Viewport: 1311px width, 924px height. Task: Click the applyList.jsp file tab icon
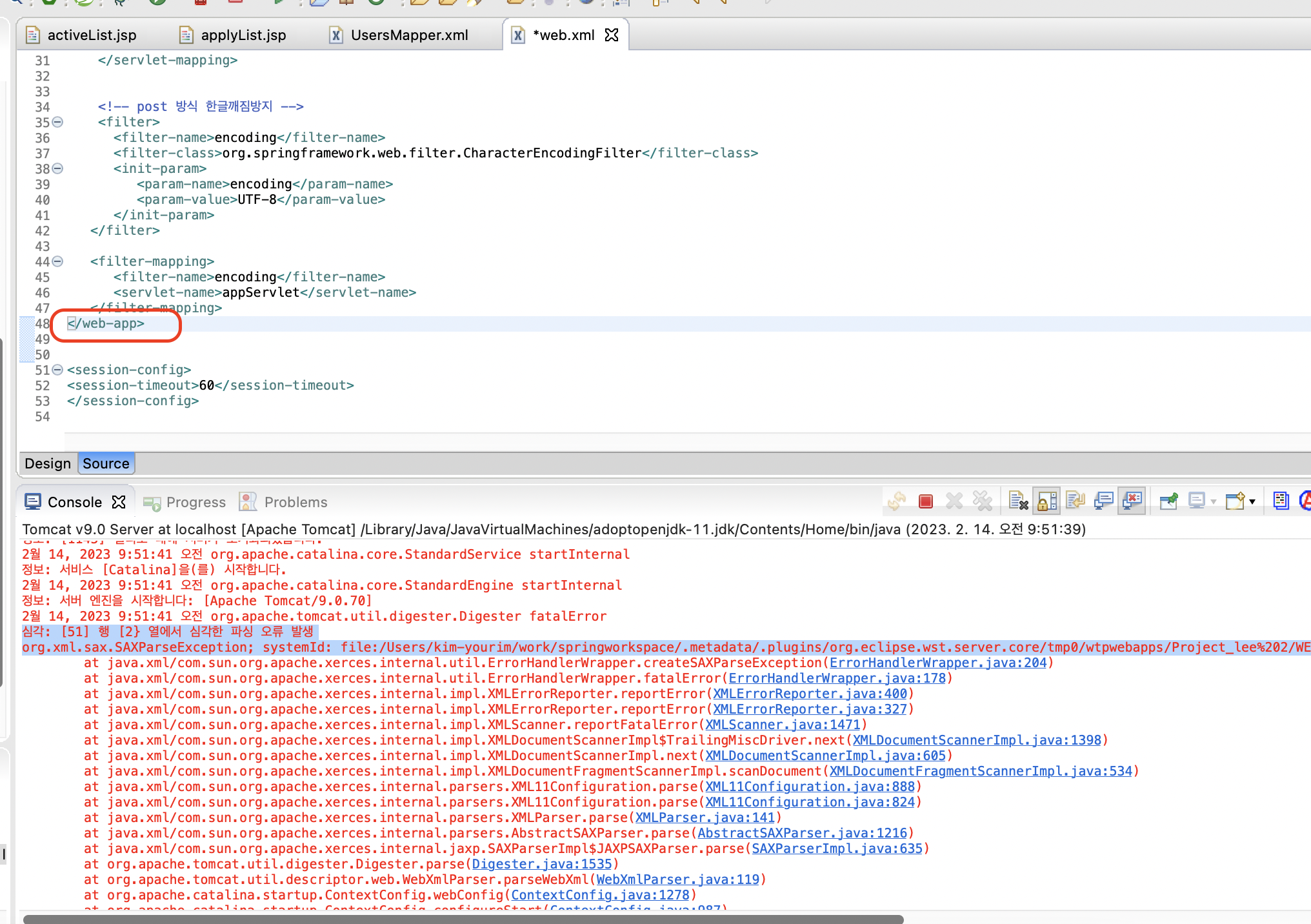point(186,35)
